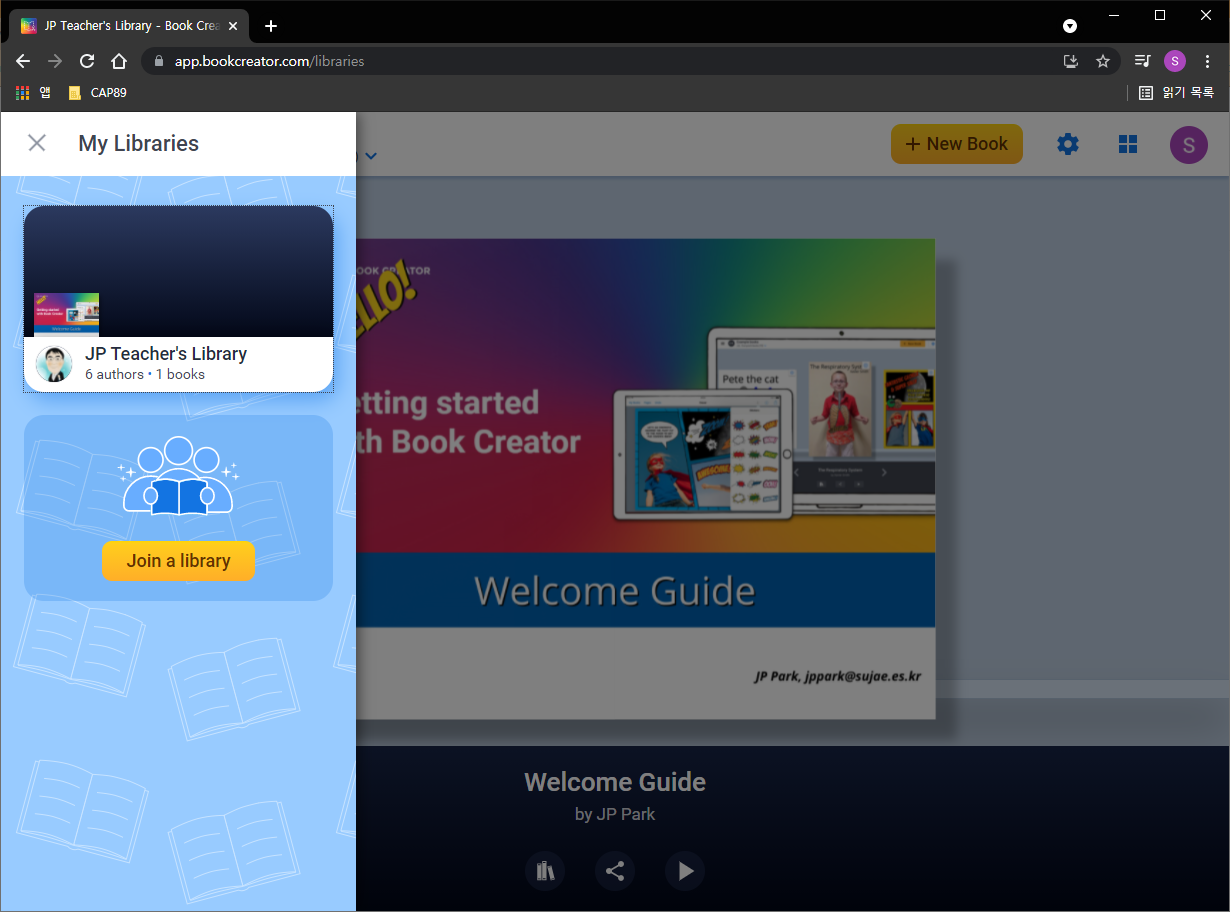Switch to grid view icon
1230x912 pixels.
pos(1128,144)
